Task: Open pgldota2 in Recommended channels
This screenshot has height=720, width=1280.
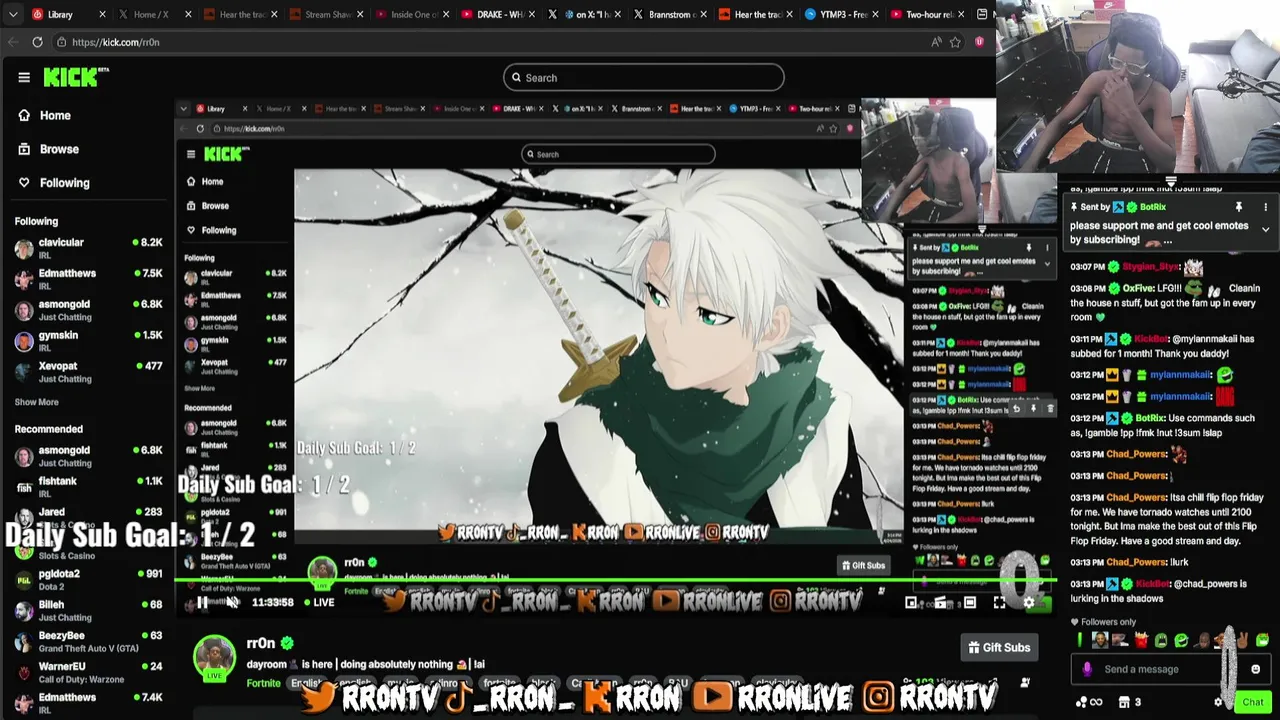Action: [x=88, y=580]
